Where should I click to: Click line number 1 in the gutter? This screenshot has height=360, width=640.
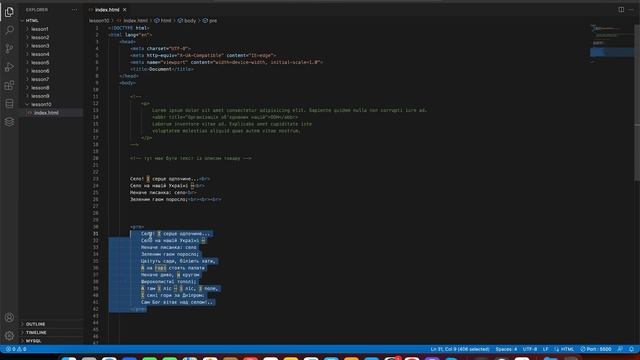tap(97, 28)
